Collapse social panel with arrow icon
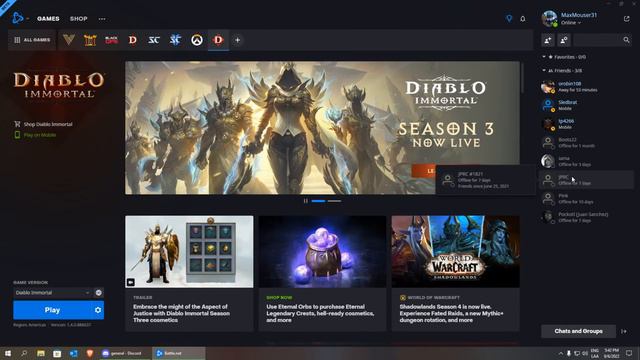The height and width of the screenshot is (360, 640). 624,331
